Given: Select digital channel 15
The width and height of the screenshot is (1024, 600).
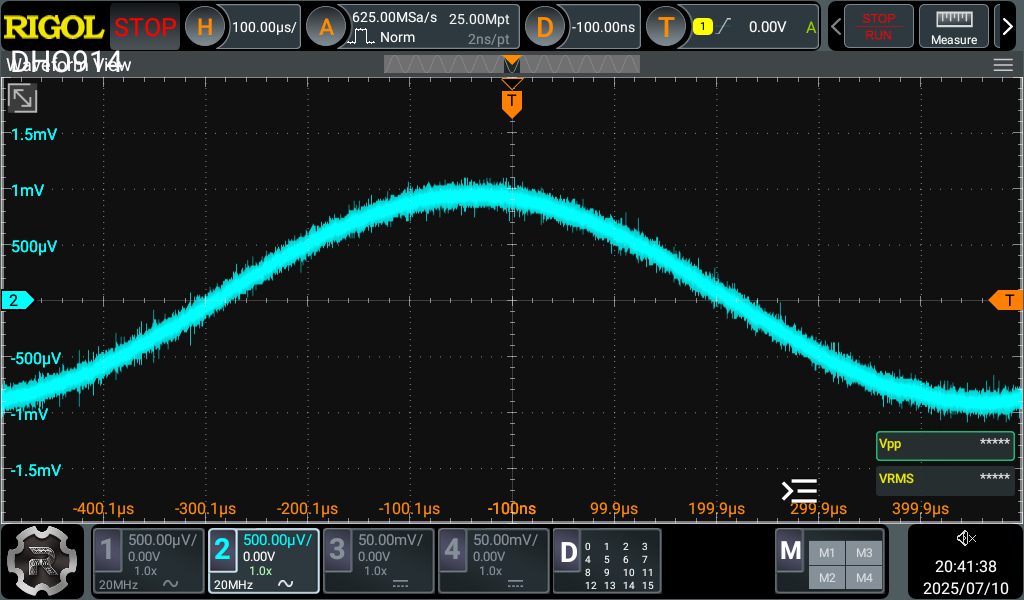Looking at the screenshot, I should 647,586.
